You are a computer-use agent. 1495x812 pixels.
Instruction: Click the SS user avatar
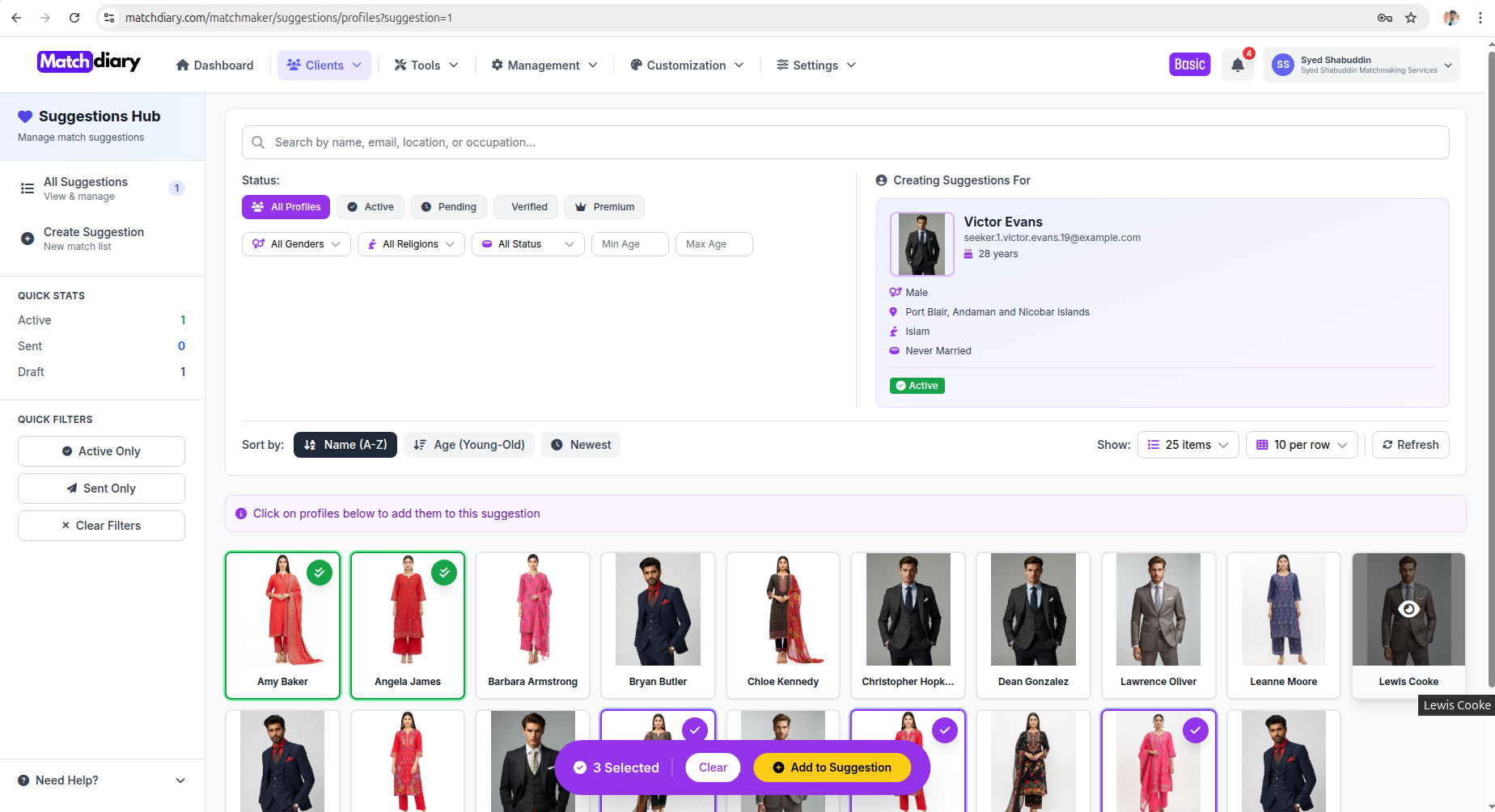1282,65
